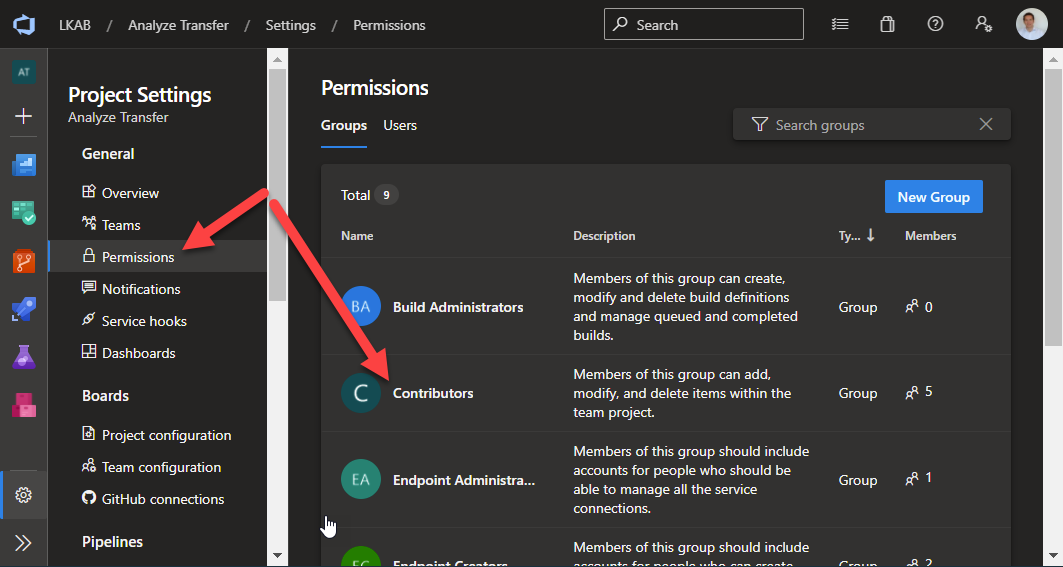Open Notifications settings page
The height and width of the screenshot is (567, 1063).
[x=141, y=289]
